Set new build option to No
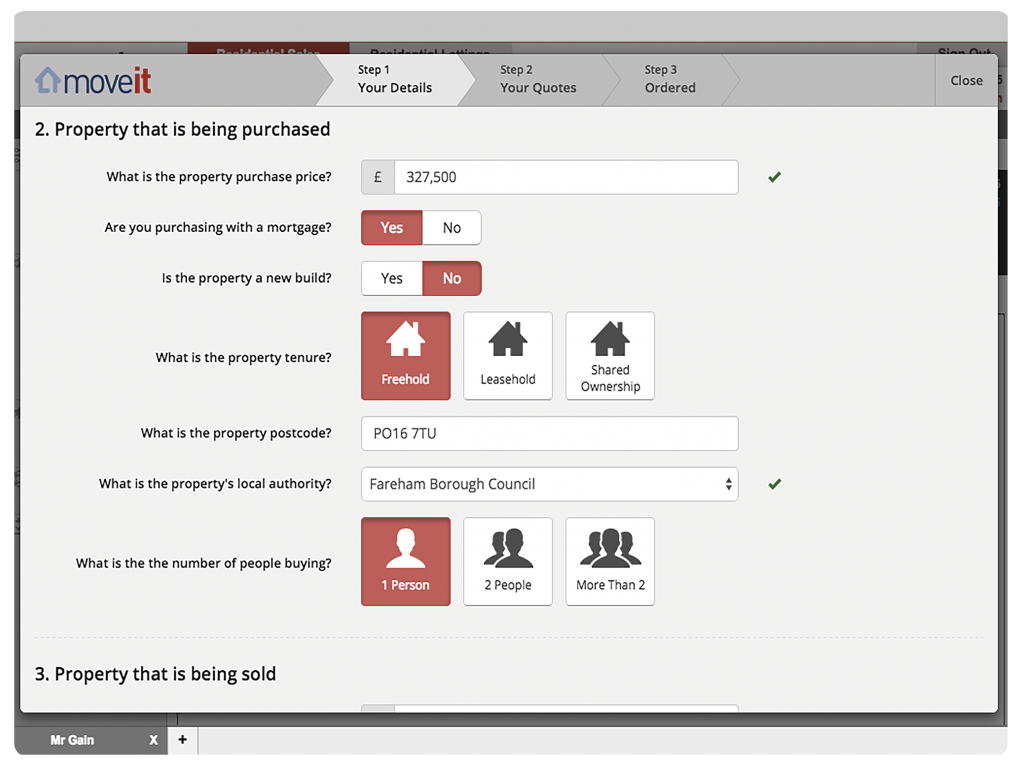 pyautogui.click(x=452, y=279)
